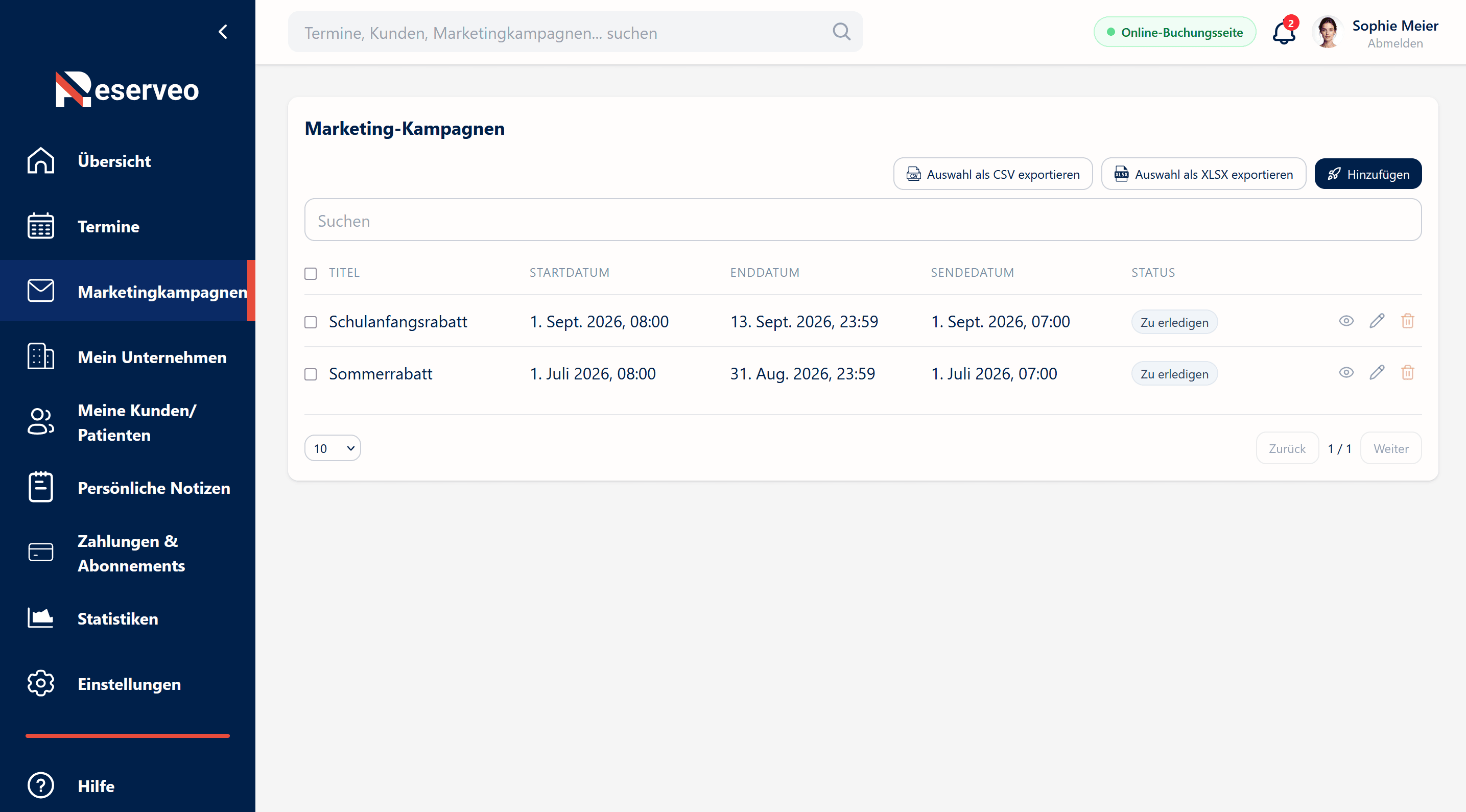This screenshot has height=812, width=1466.
Task: Toggle the select-all checkbox beside TITEL
Action: click(311, 274)
